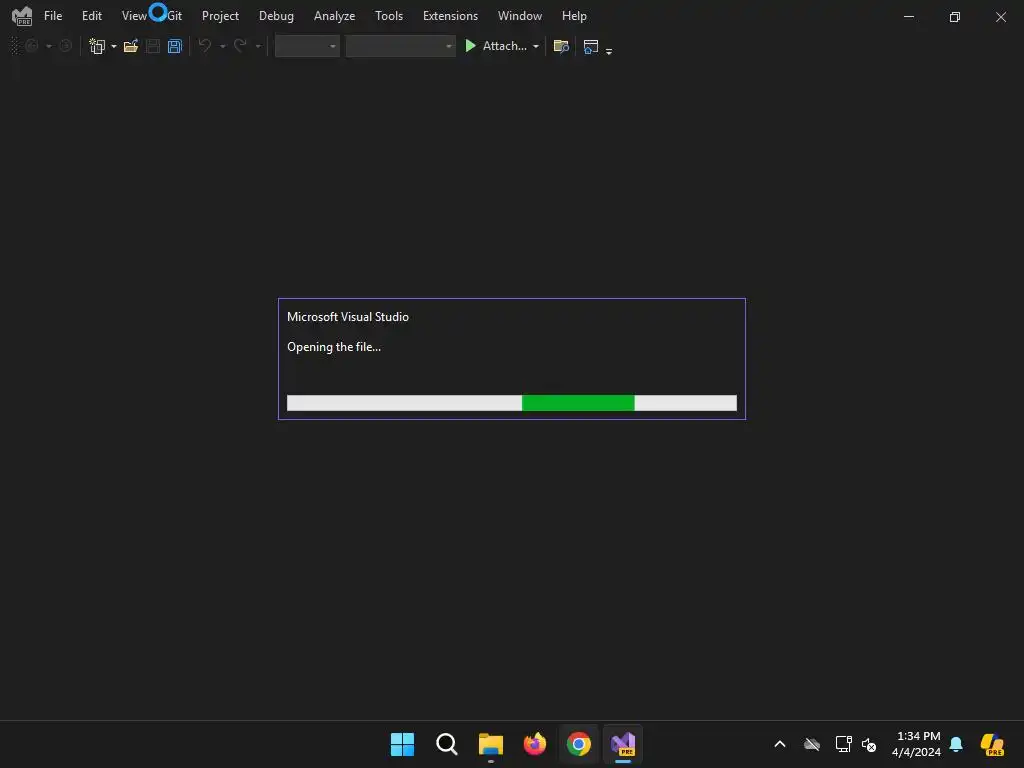Open the Tools menu
Viewport: 1024px width, 768px height.
coord(389,16)
